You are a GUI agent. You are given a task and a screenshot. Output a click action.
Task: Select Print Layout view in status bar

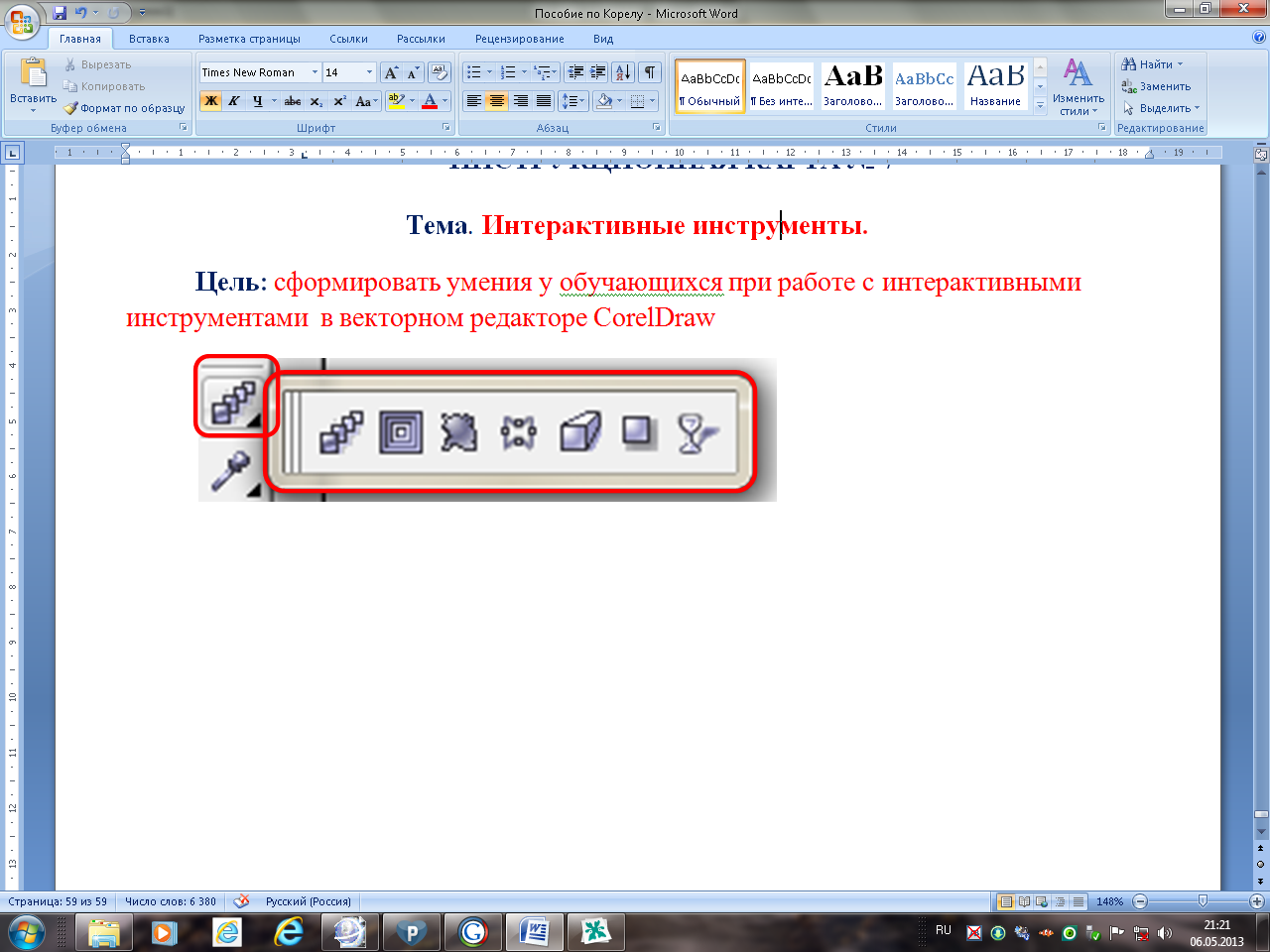click(1006, 901)
